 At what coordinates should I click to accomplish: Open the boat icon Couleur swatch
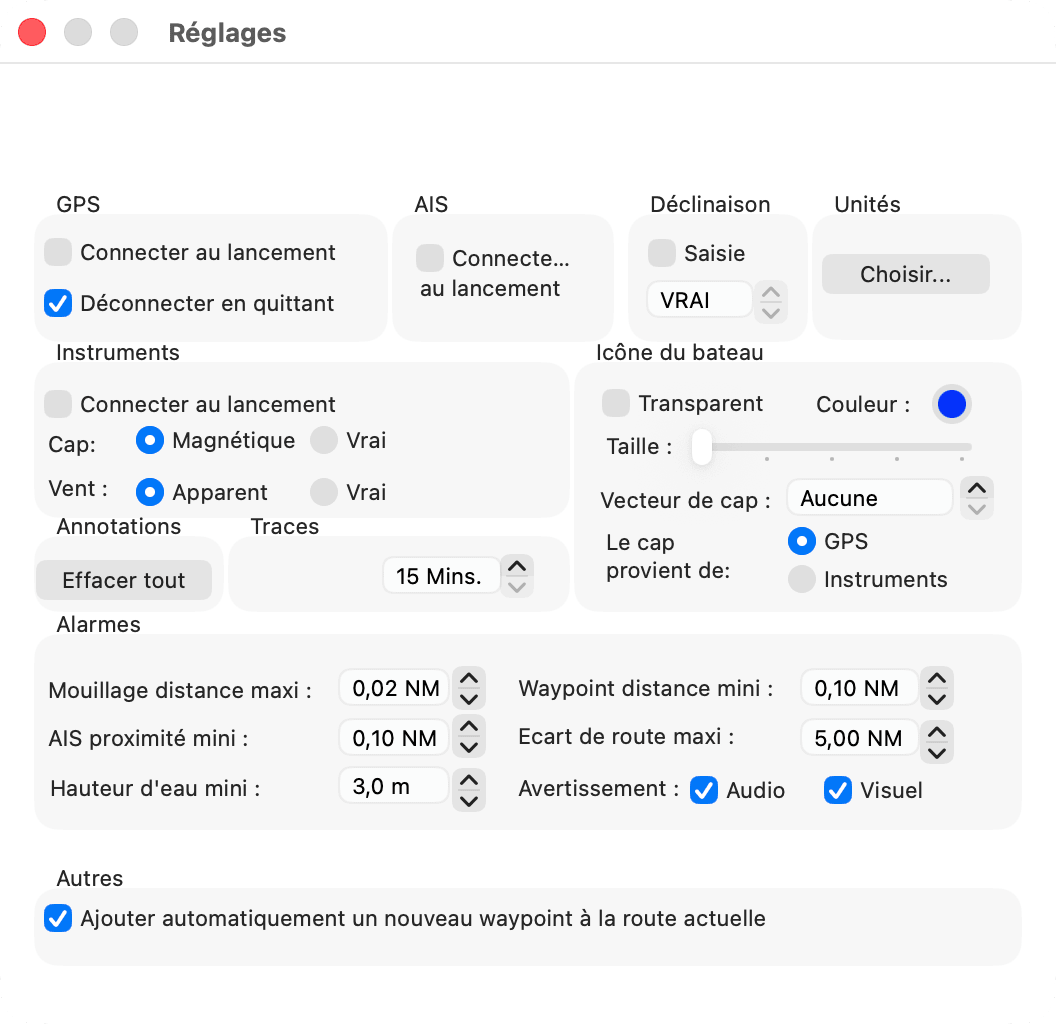point(952,404)
